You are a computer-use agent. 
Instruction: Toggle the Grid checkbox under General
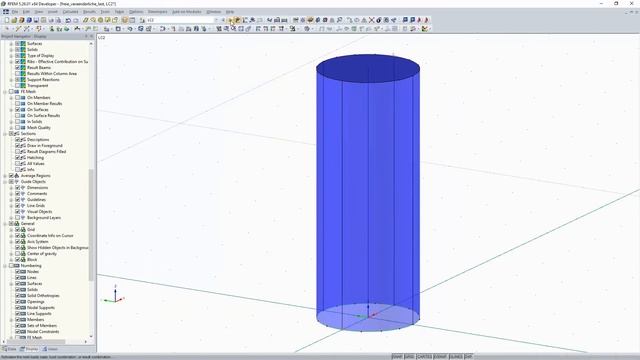point(18,230)
